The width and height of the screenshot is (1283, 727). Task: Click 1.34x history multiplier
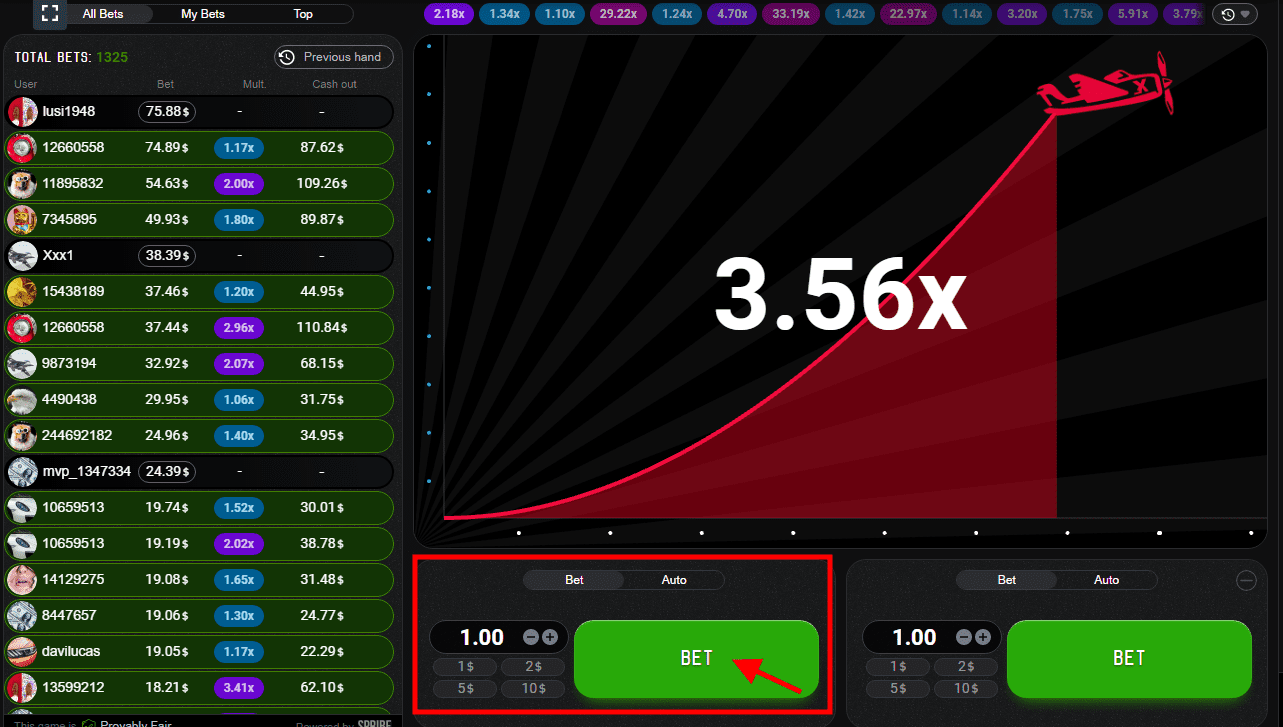click(x=504, y=14)
